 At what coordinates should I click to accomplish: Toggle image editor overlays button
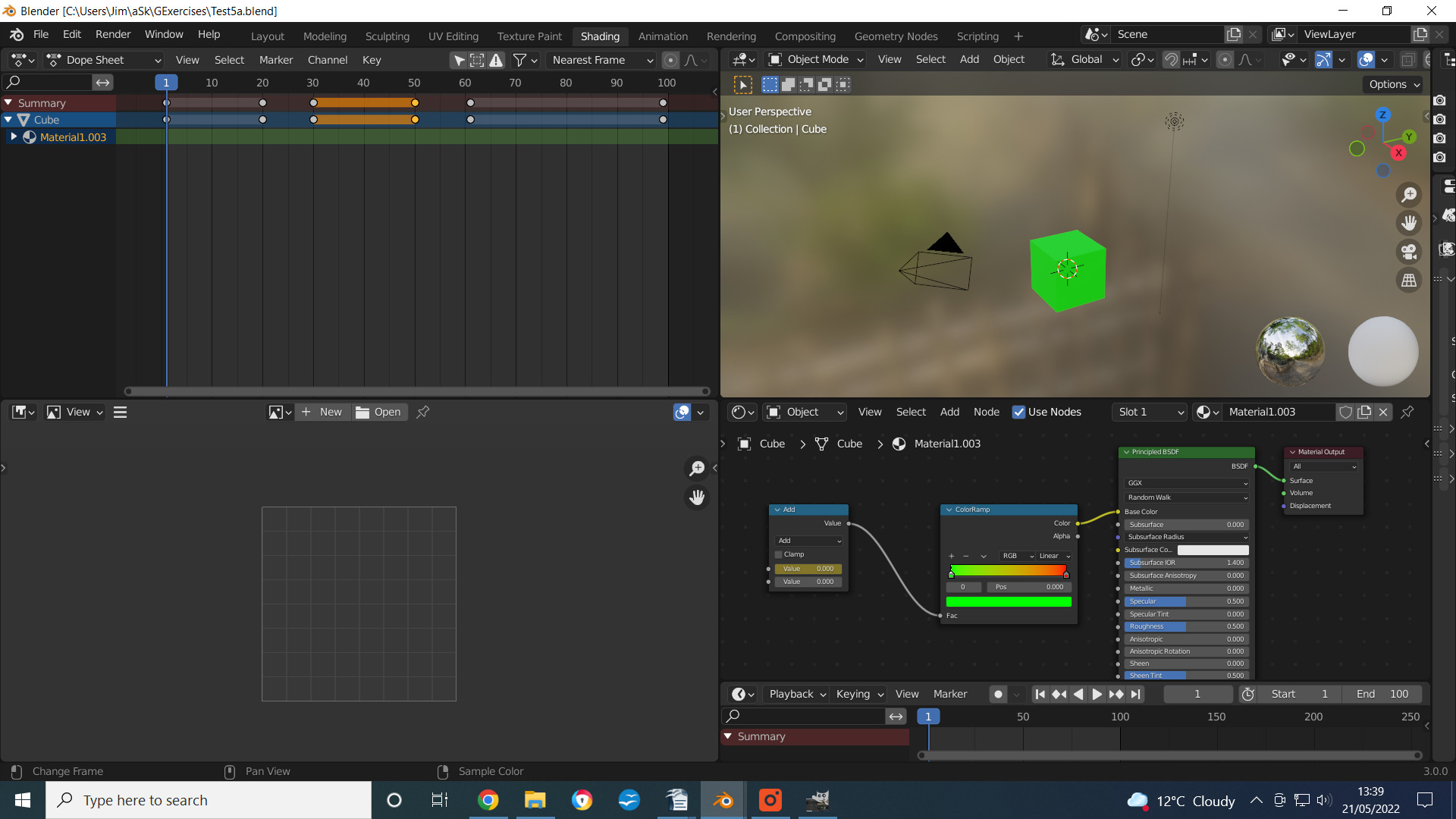point(682,412)
